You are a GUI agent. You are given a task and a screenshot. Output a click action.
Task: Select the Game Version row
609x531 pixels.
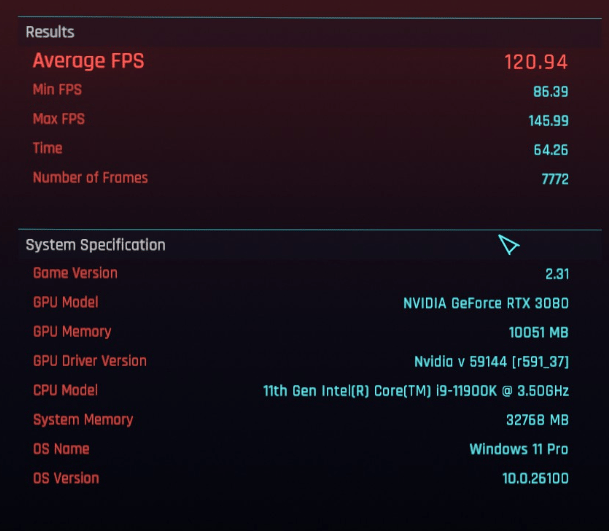(x=301, y=273)
